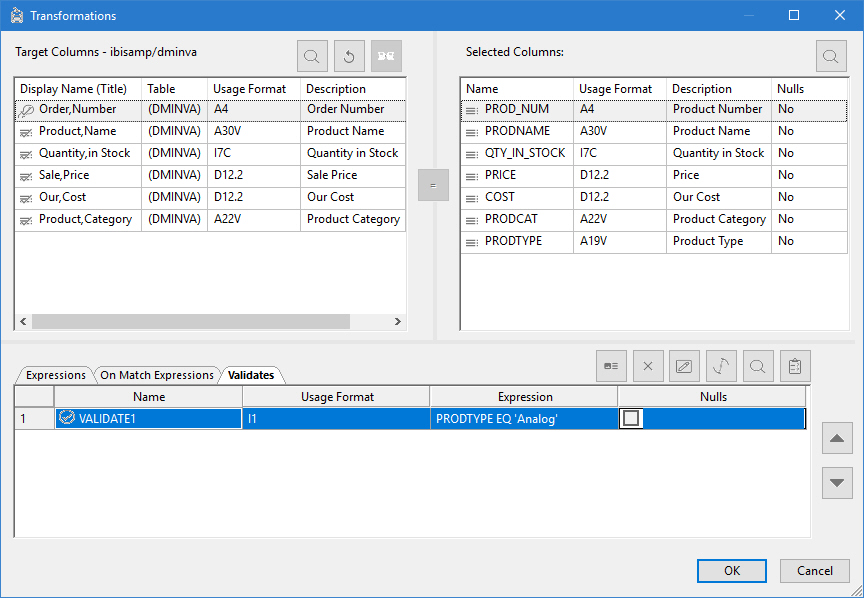864x598 pixels.
Task: Click the OK button
Action: point(732,571)
